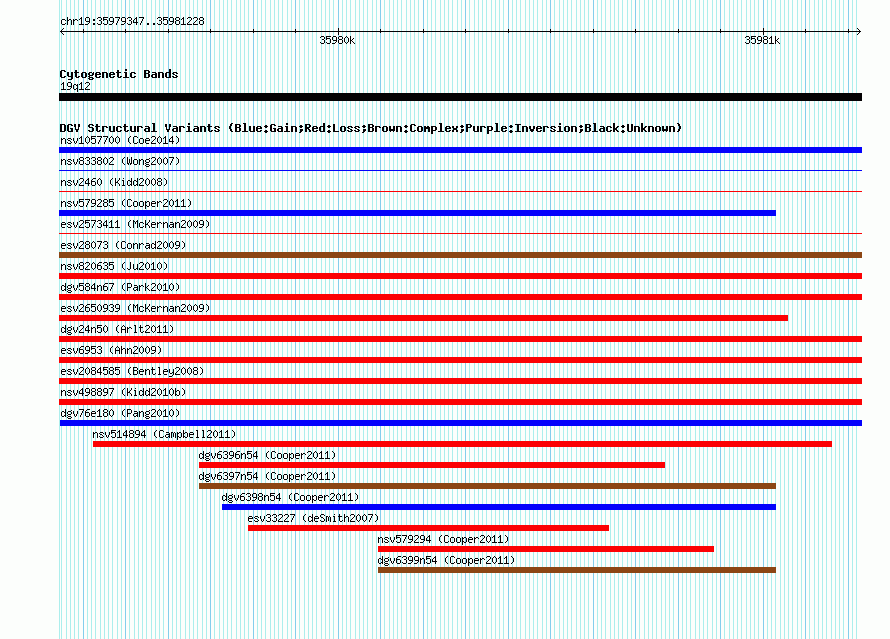Image resolution: width=890 pixels, height=639 pixels.
Task: Select the nsv579294 (Cooper2011) label
Action: pyautogui.click(x=443, y=539)
